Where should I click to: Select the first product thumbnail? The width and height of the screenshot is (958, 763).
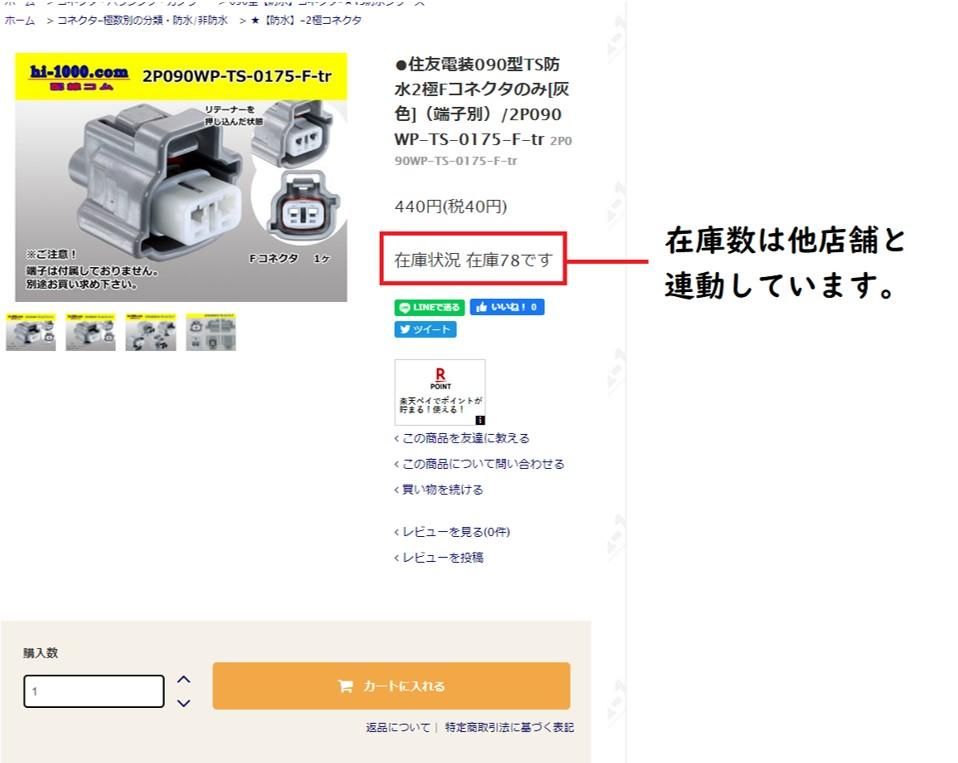[31, 332]
